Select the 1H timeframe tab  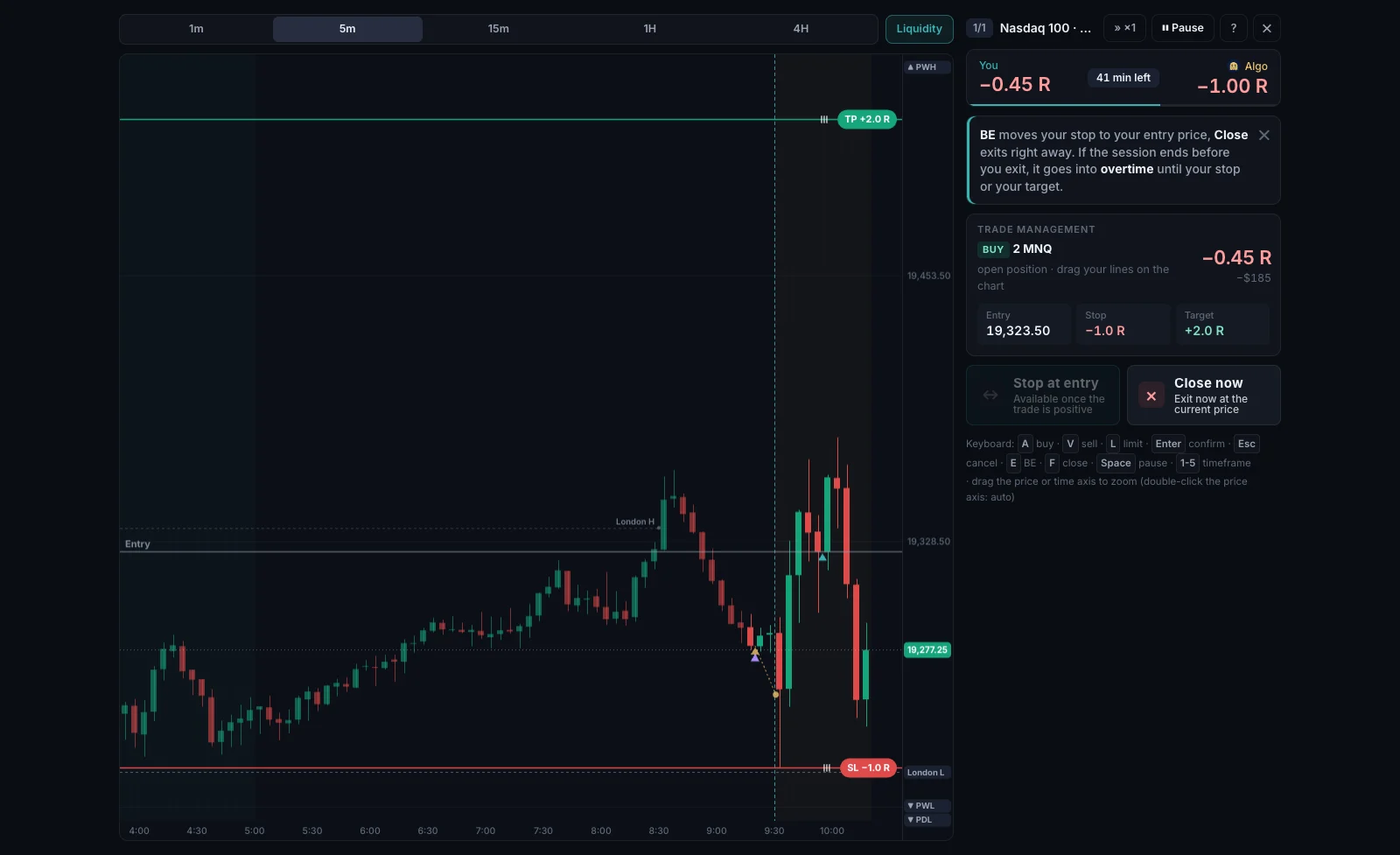pyautogui.click(x=649, y=29)
